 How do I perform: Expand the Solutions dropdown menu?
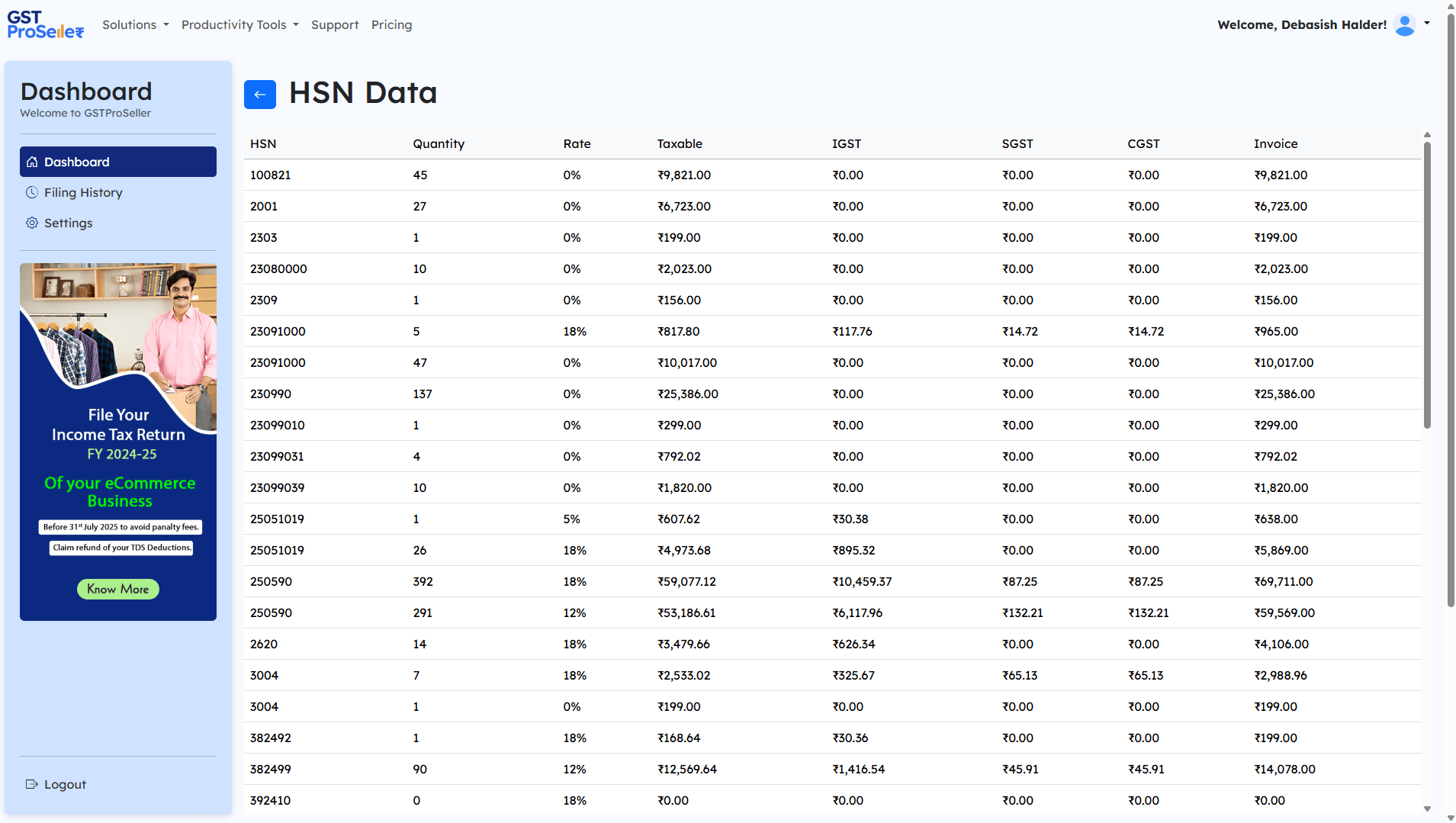pos(136,24)
